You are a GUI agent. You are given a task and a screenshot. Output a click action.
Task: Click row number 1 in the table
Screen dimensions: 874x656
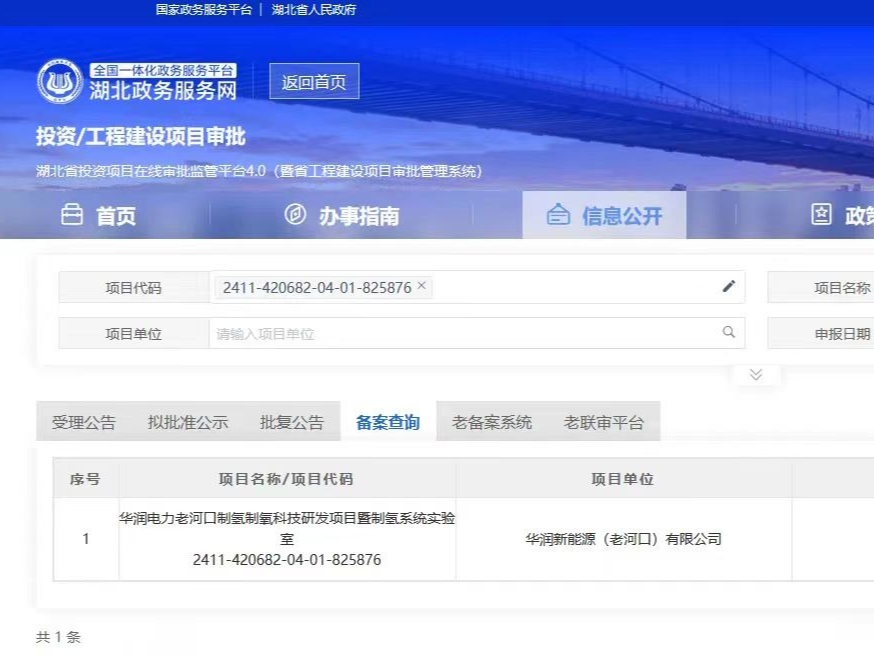(86, 539)
